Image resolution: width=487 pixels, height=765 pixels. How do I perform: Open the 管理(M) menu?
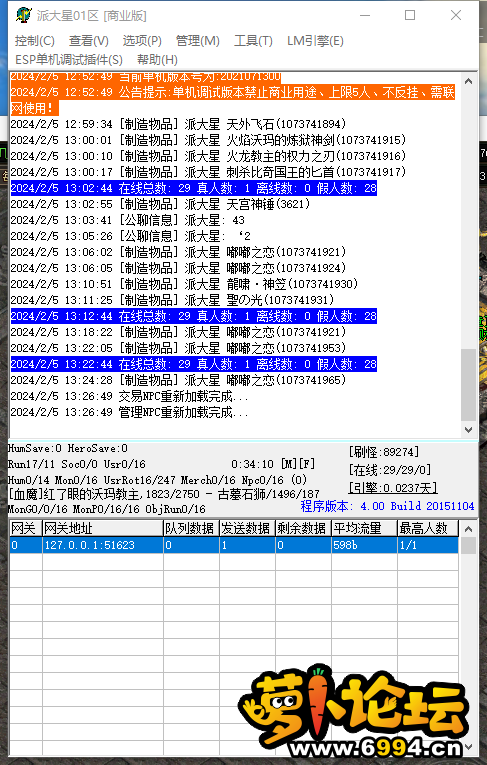198,40
